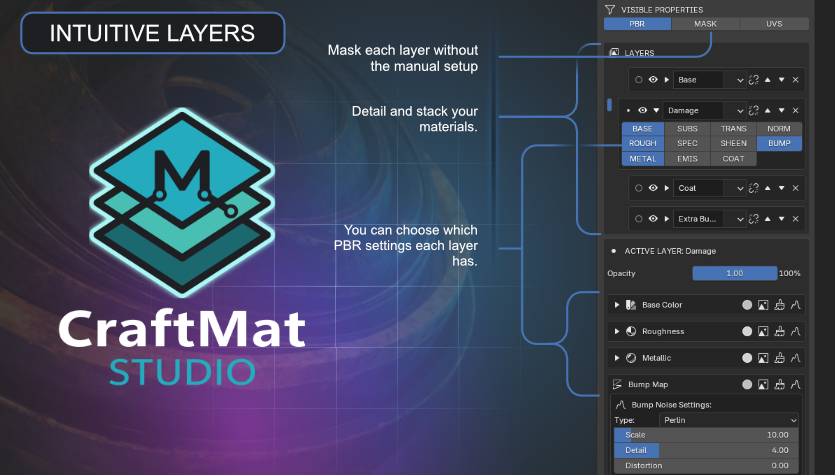Move the Damage layer up
This screenshot has width=835, height=475.
point(767,110)
